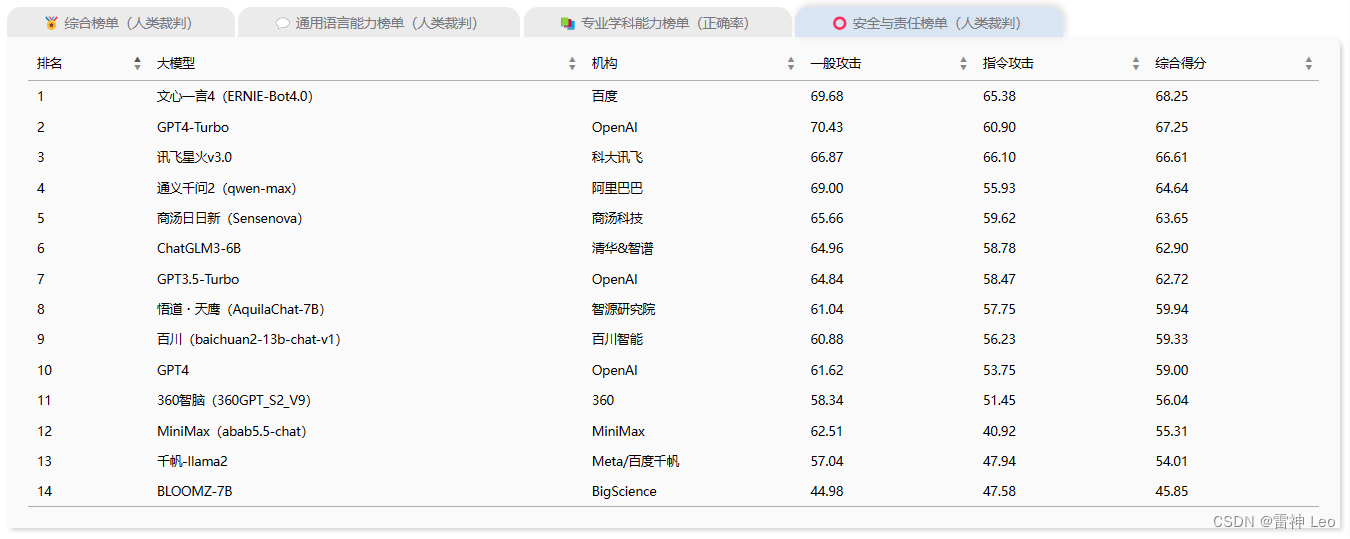This screenshot has width=1350, height=539.
Task: Sort table by 综合得分 column arrows
Action: click(1309, 63)
